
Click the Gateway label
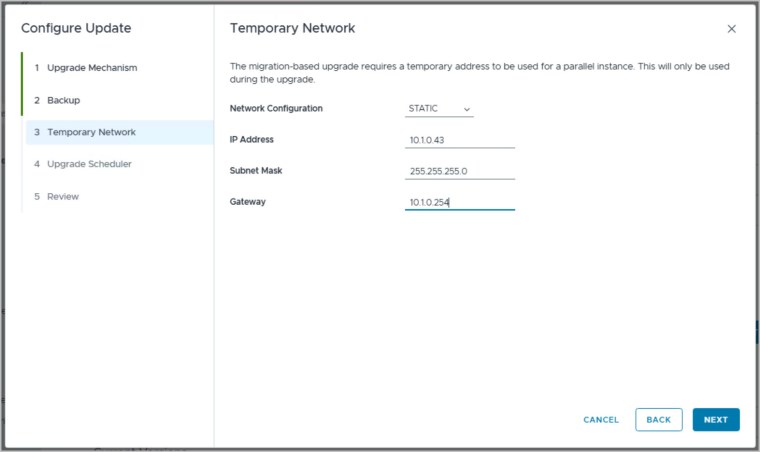[x=248, y=201]
